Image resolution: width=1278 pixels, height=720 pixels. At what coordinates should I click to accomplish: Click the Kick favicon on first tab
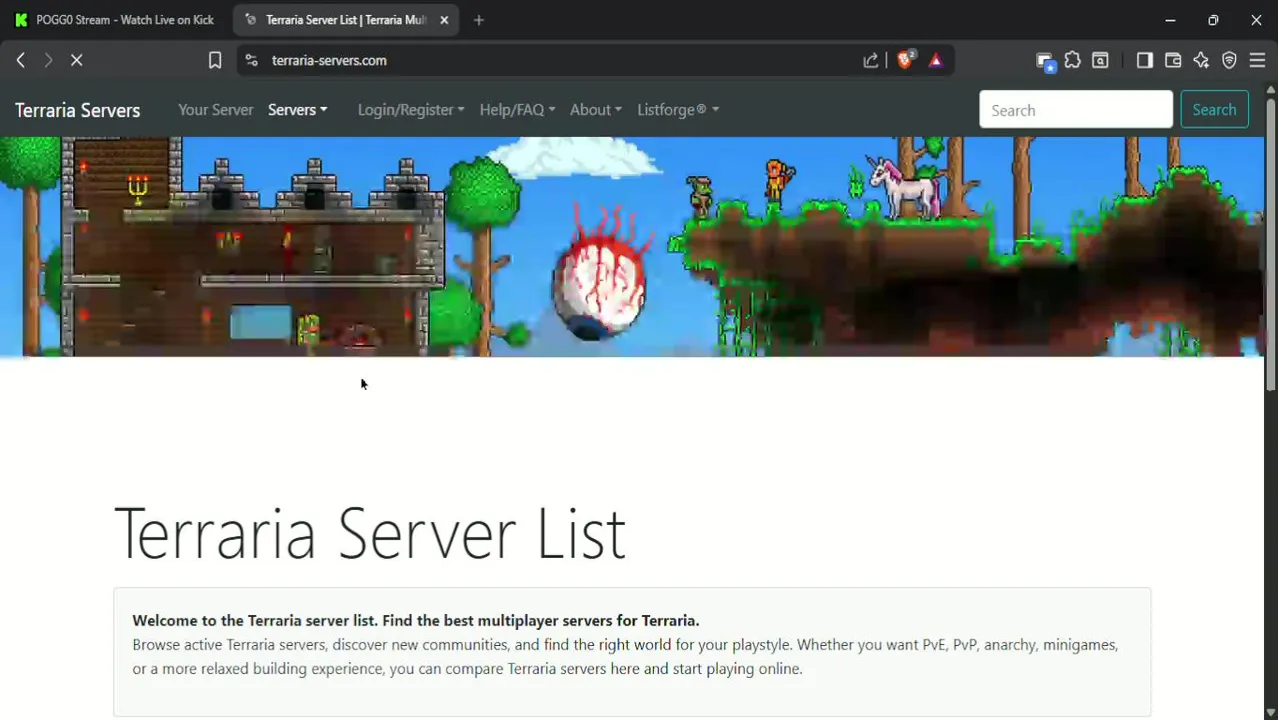point(21,20)
